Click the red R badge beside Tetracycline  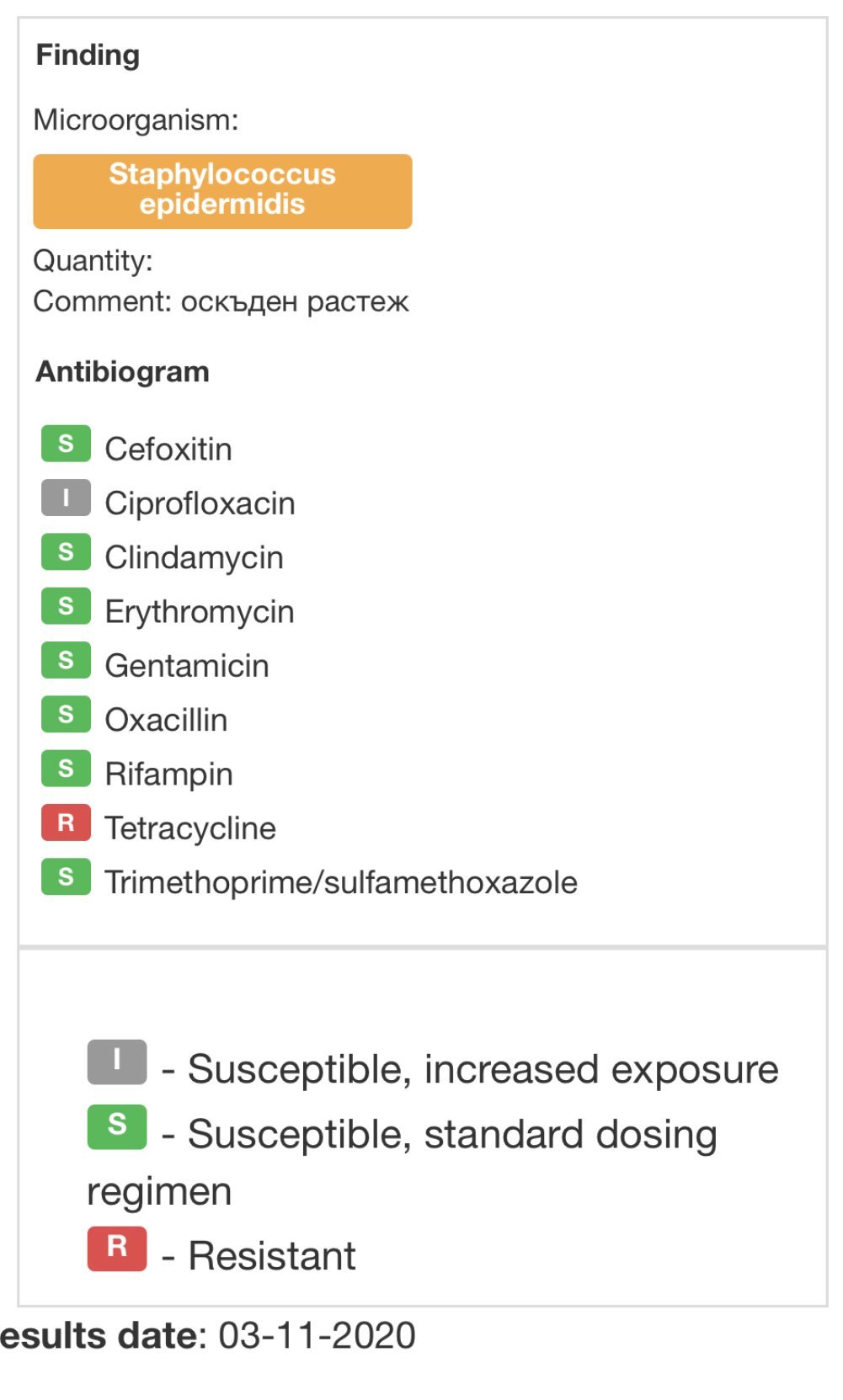66,822
